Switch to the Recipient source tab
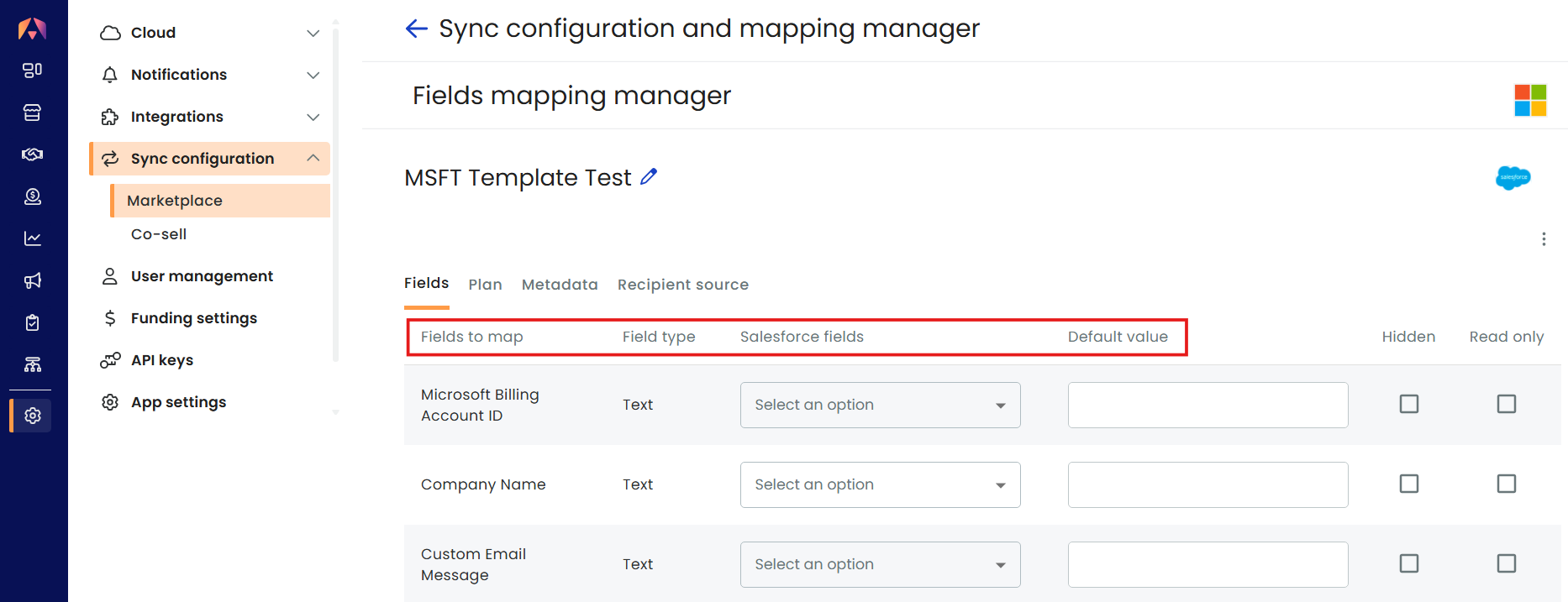This screenshot has height=602, width=1568. point(682,285)
